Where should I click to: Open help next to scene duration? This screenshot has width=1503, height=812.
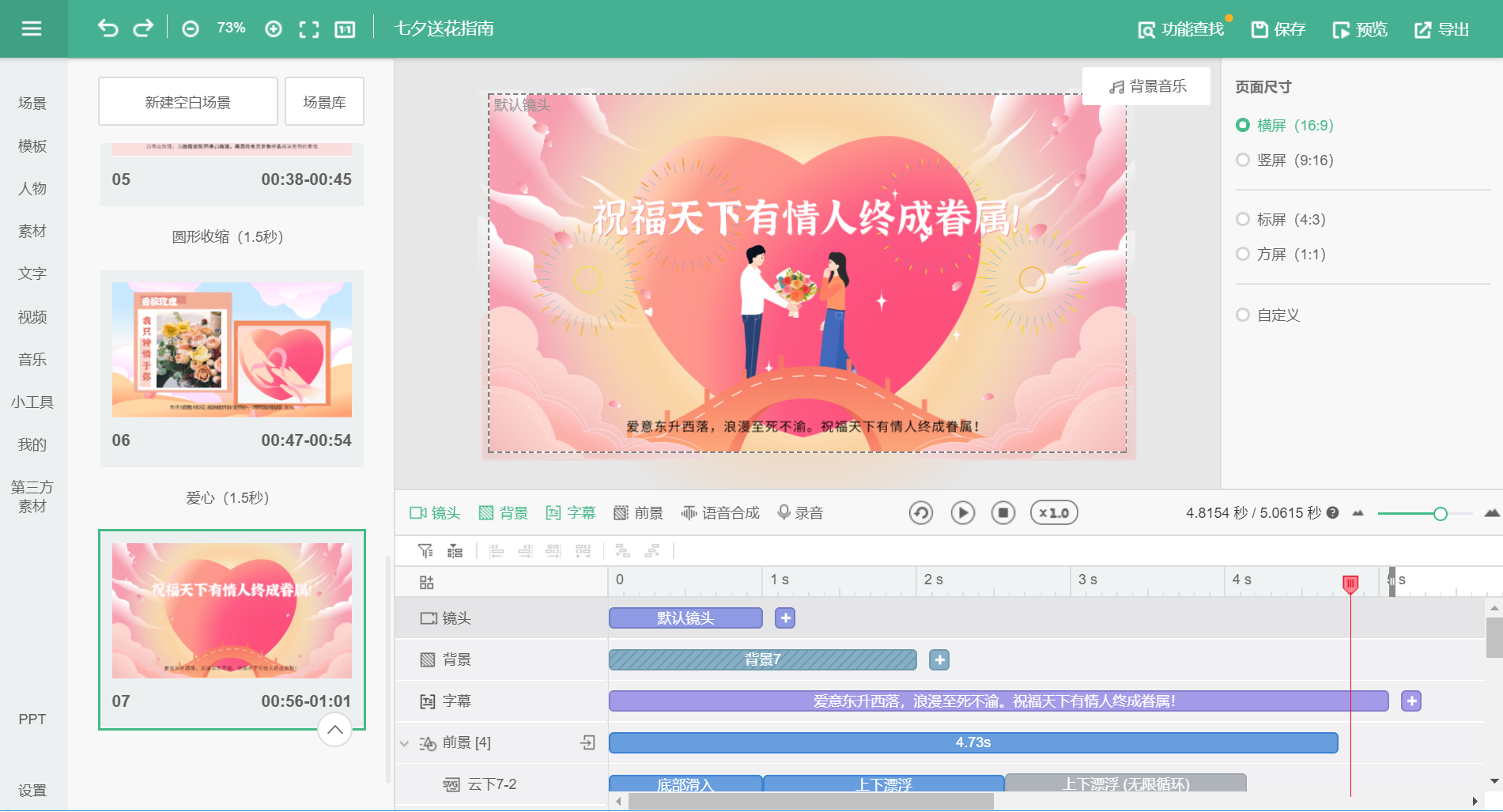[x=1332, y=512]
